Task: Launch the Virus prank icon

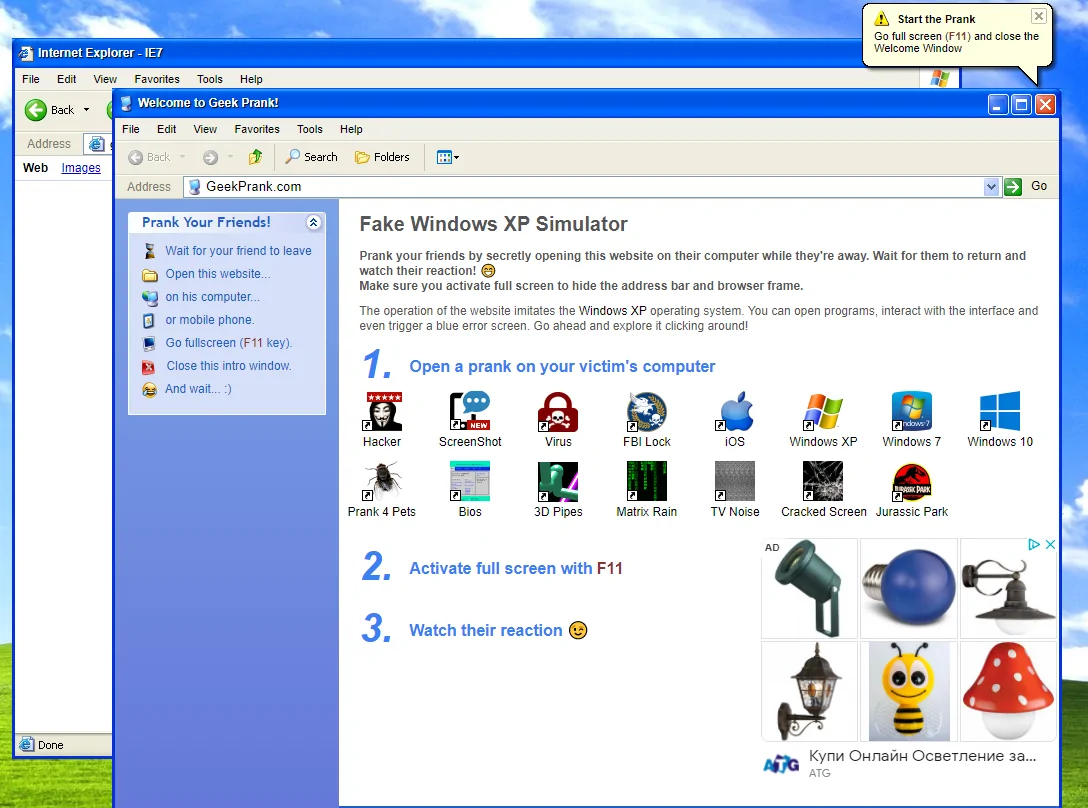Action: pos(558,419)
